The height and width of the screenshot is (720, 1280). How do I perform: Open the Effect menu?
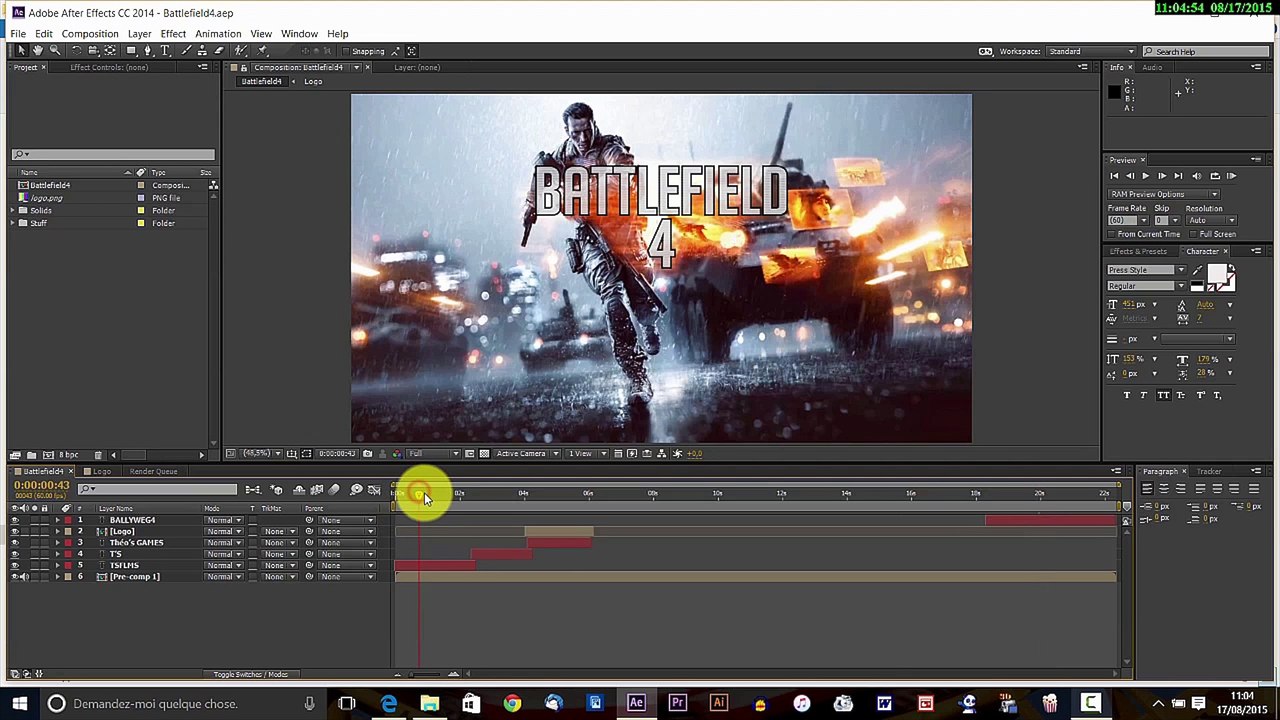(x=173, y=34)
